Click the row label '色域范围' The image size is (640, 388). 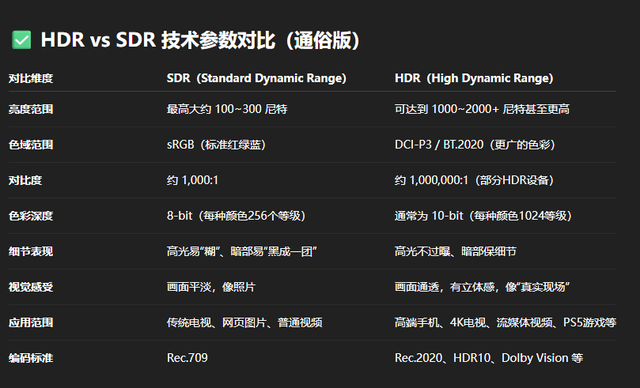(31, 145)
